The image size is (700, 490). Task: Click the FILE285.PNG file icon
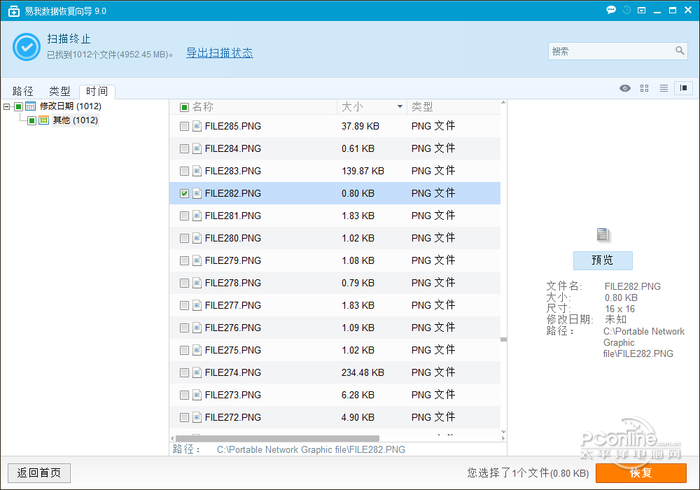coord(197,127)
